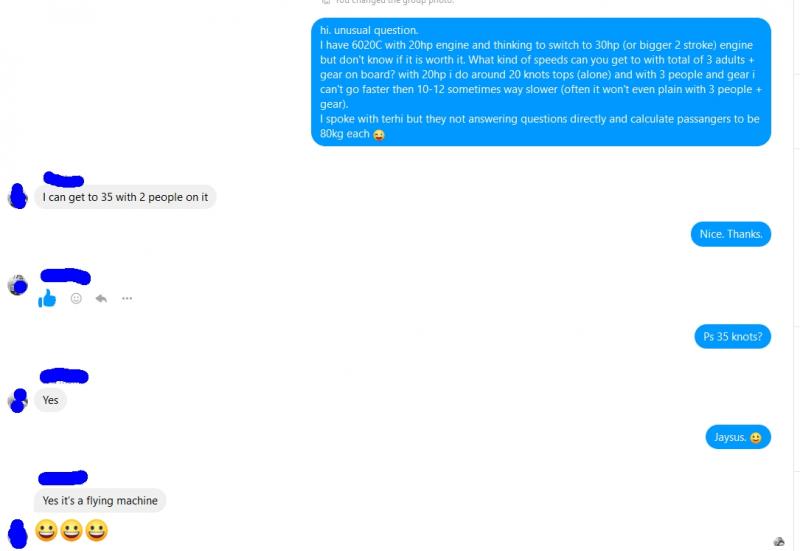Select the 'Nice. Thanks.' message bubble
Screen dimensions: 800x551
pyautogui.click(x=731, y=234)
